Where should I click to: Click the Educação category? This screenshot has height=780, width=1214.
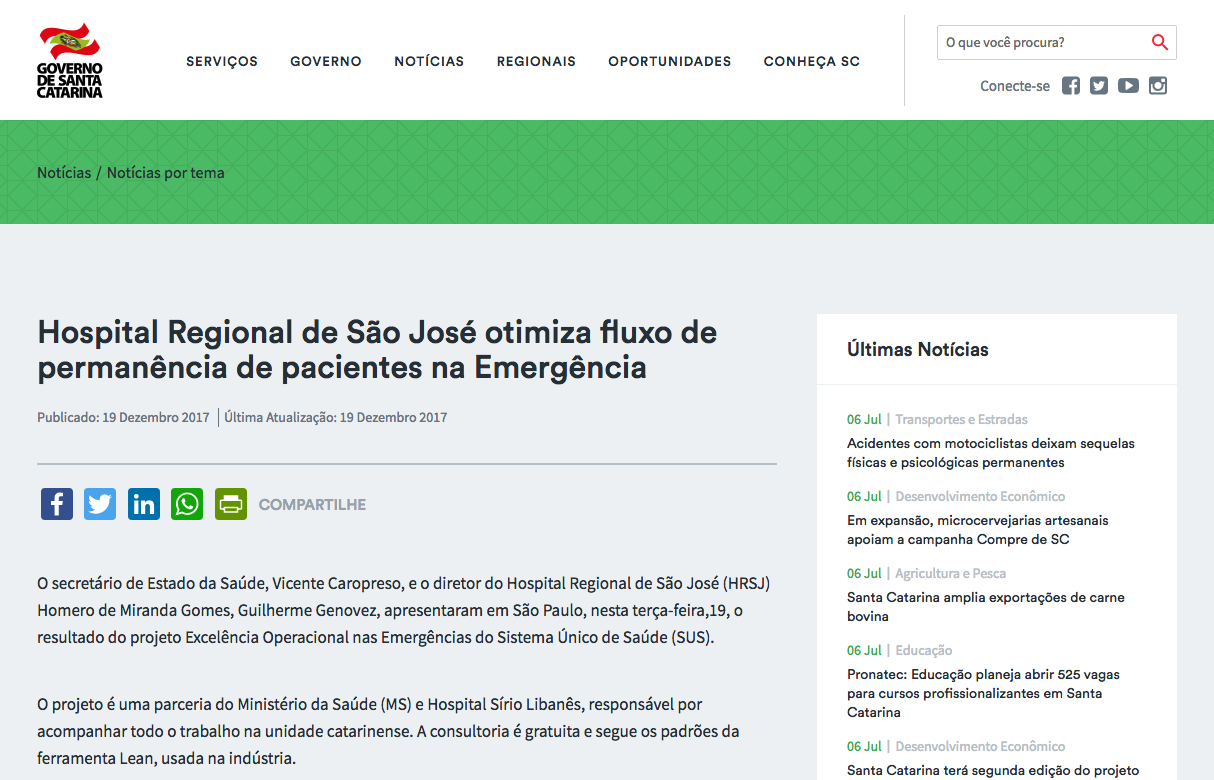tap(923, 651)
